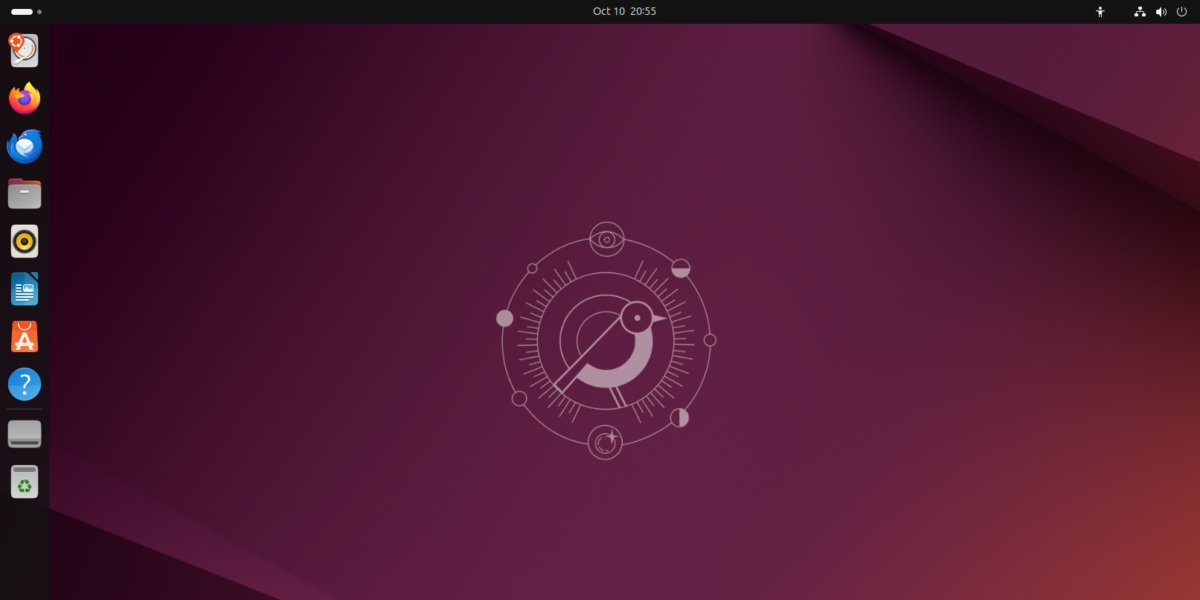Open the clock calendar menu
Screen dimensions: 1200x600
click(x=624, y=12)
